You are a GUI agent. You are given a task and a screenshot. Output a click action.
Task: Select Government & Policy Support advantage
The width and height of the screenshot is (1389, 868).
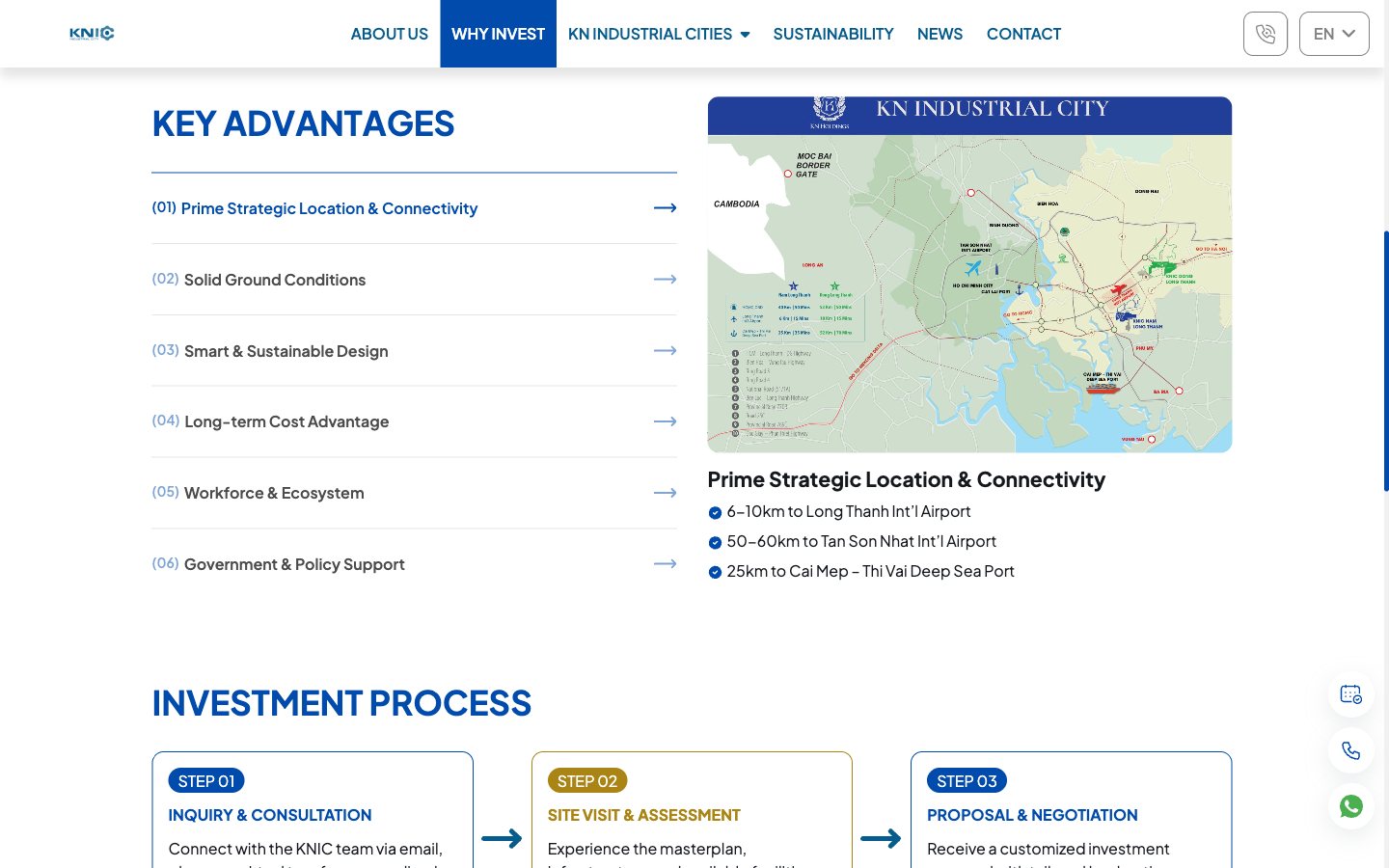click(x=414, y=564)
